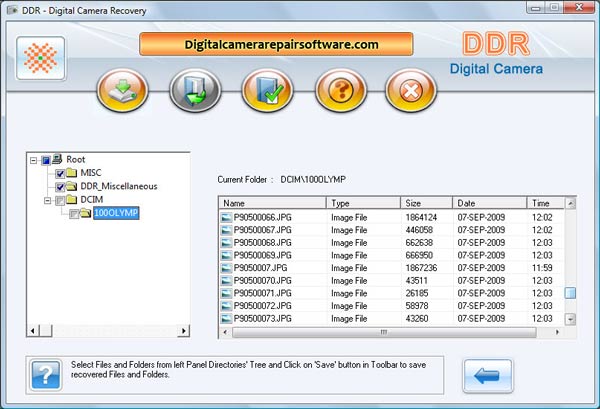
Task: Click file list vertical scrollbar down arrow
Action: [x=571, y=319]
